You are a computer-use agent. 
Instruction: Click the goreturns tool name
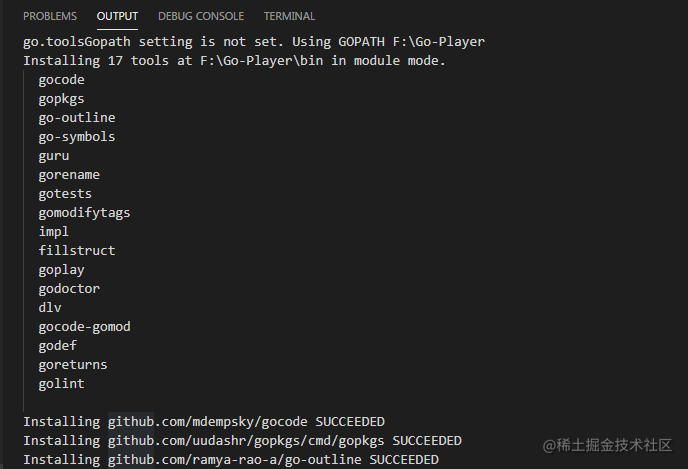73,365
